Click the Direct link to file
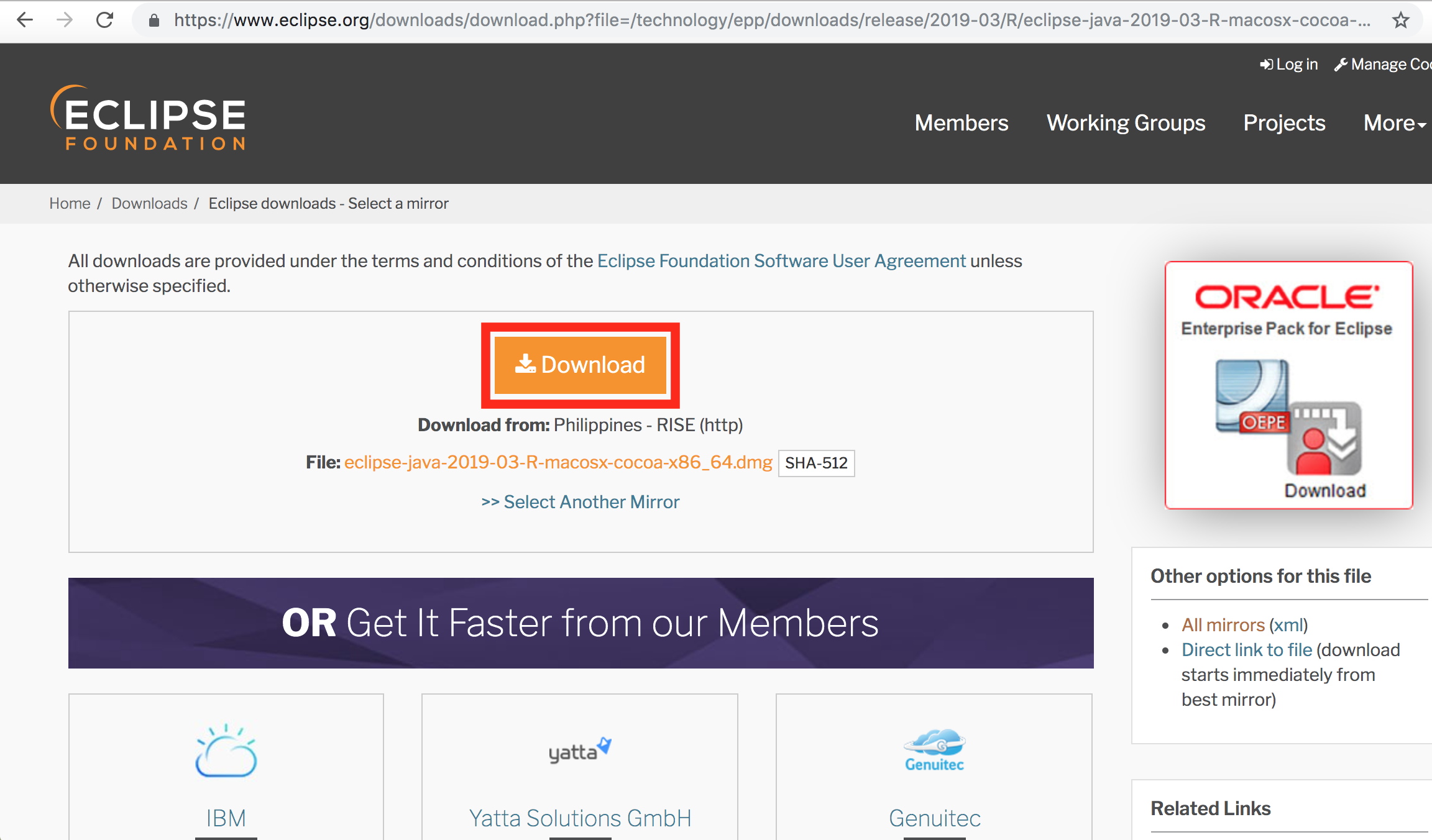This screenshot has width=1432, height=840. tap(1246, 650)
